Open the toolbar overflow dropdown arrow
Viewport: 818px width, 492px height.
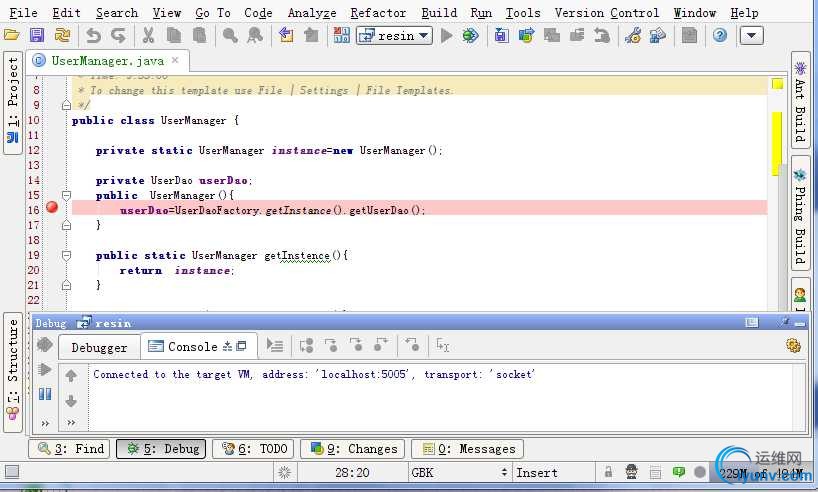(752, 35)
